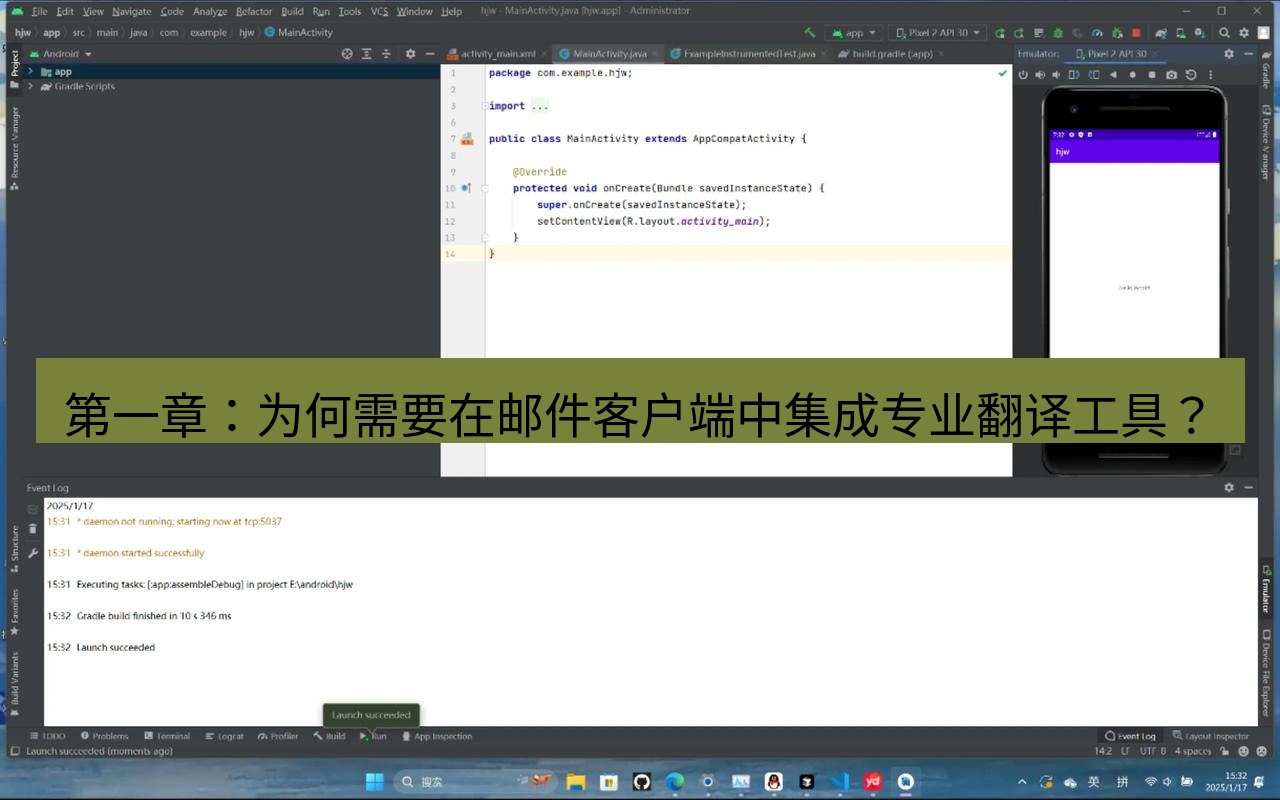Screen dimensions: 1280x800
Task: Open the VCS menu
Action: [x=379, y=11]
